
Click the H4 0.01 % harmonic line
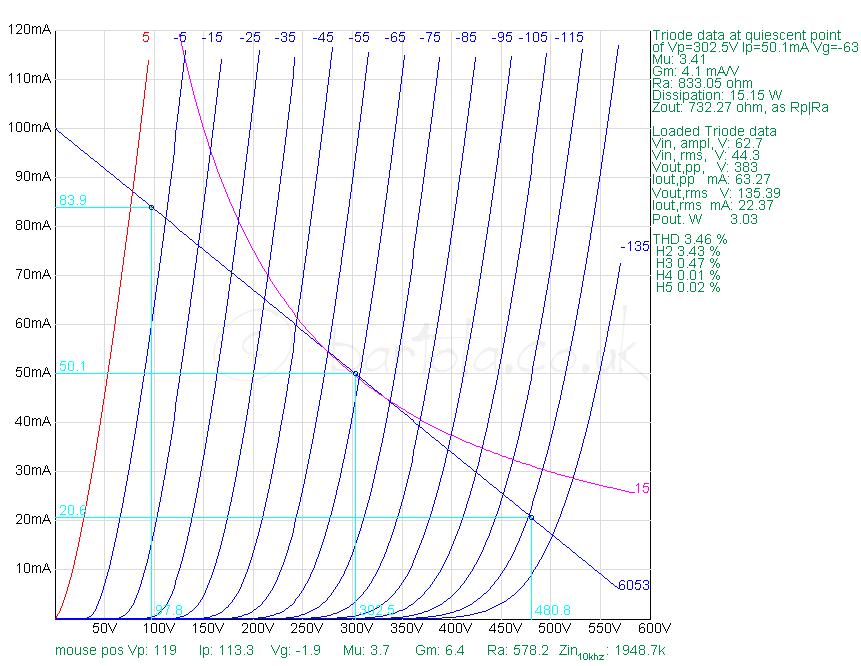click(688, 276)
